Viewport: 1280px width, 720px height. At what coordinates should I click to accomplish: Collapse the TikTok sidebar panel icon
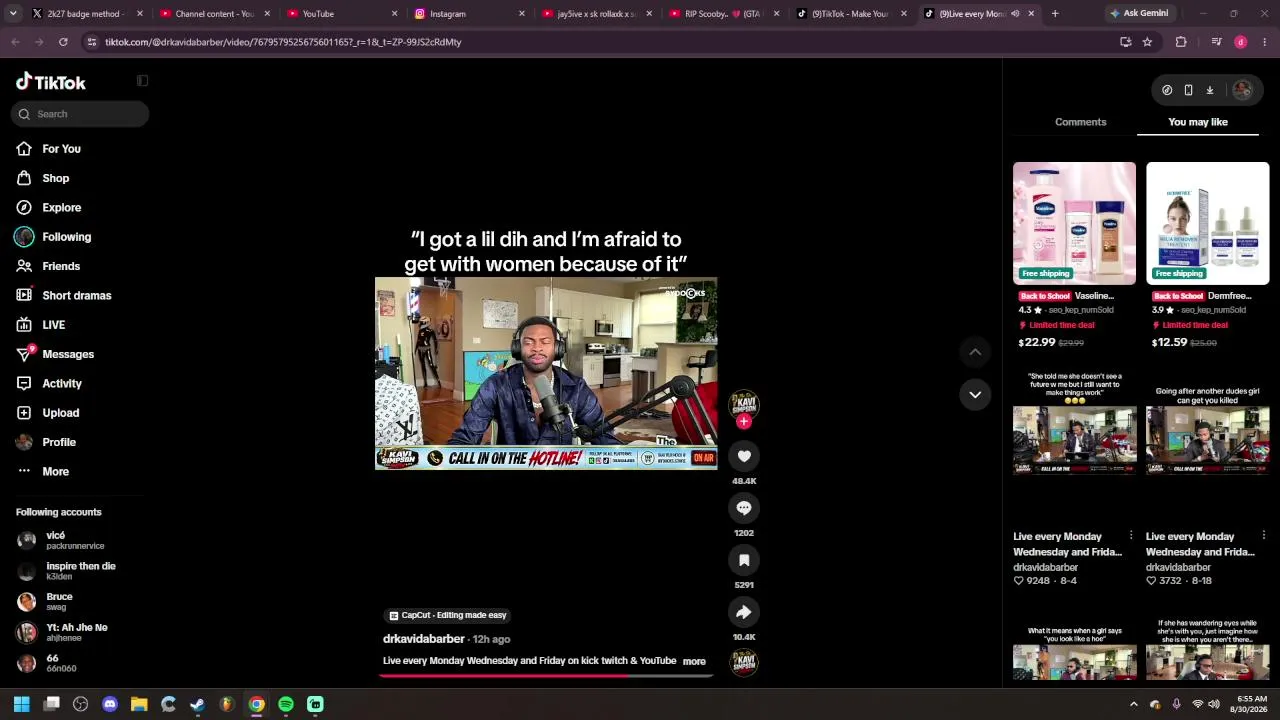(142, 81)
